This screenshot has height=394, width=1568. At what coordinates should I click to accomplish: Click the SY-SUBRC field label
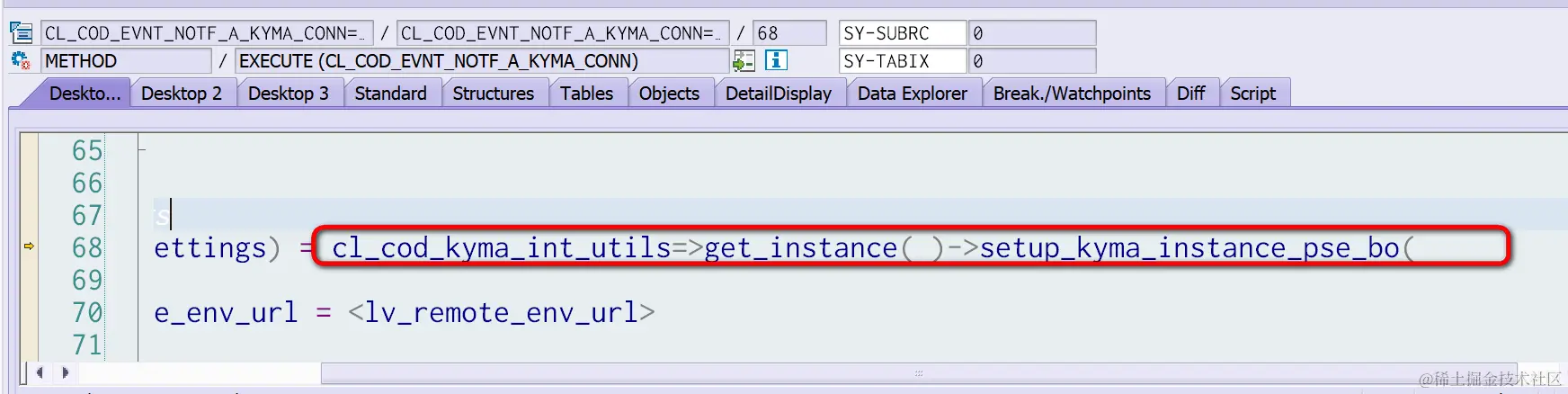coord(902,33)
